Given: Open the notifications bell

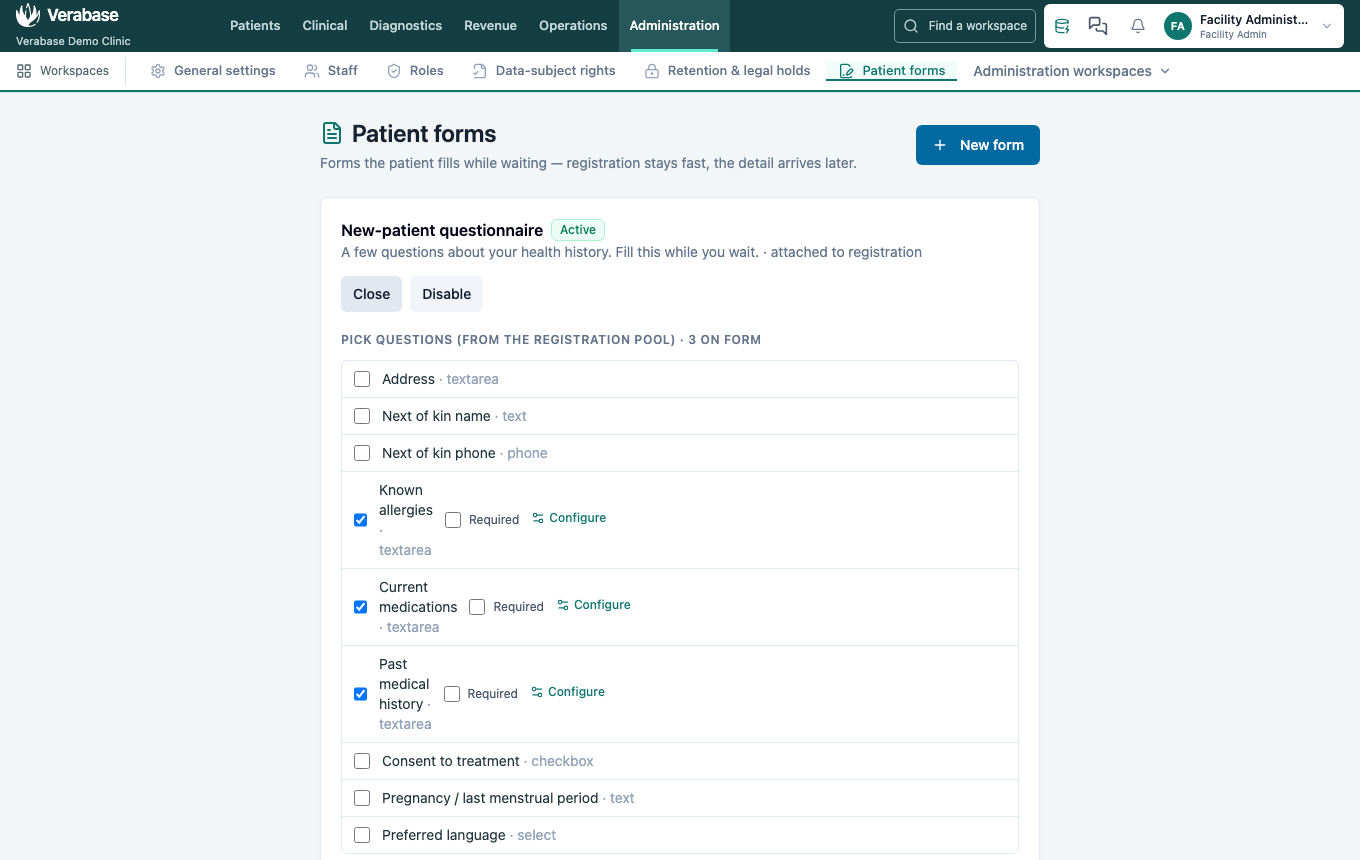Looking at the screenshot, I should pyautogui.click(x=1138, y=26).
